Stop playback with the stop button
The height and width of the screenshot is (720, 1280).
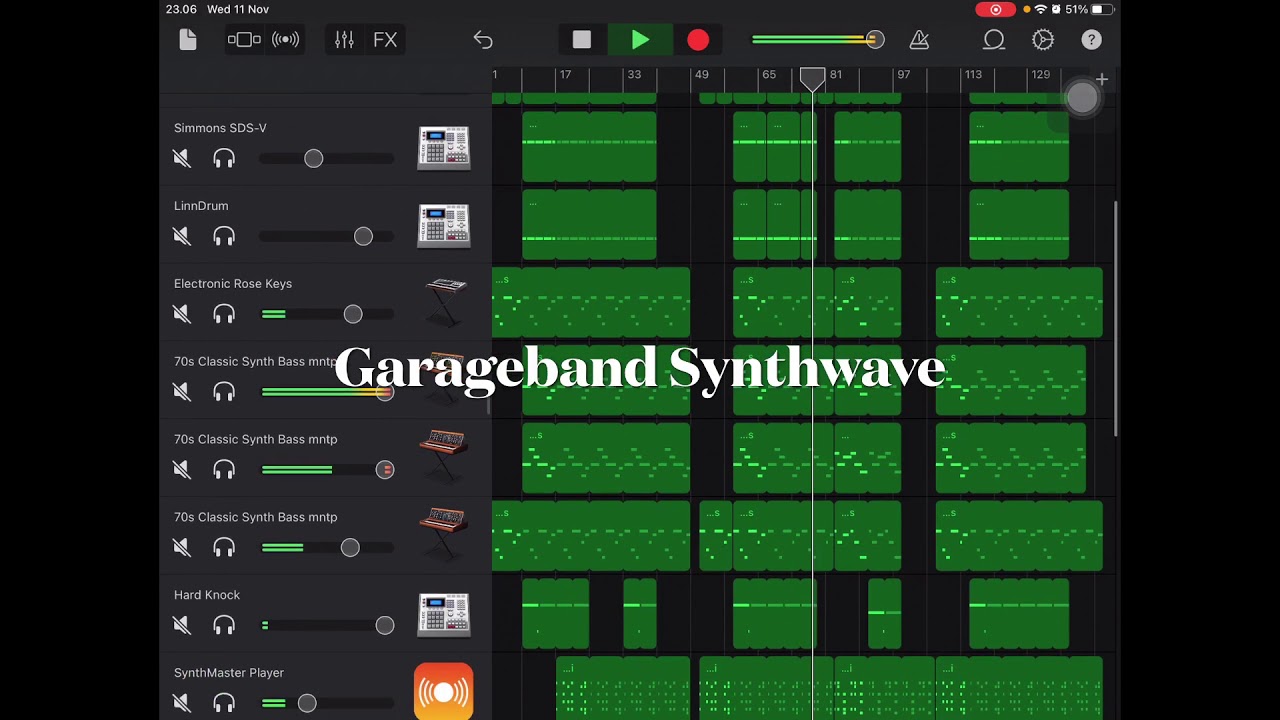coord(582,40)
